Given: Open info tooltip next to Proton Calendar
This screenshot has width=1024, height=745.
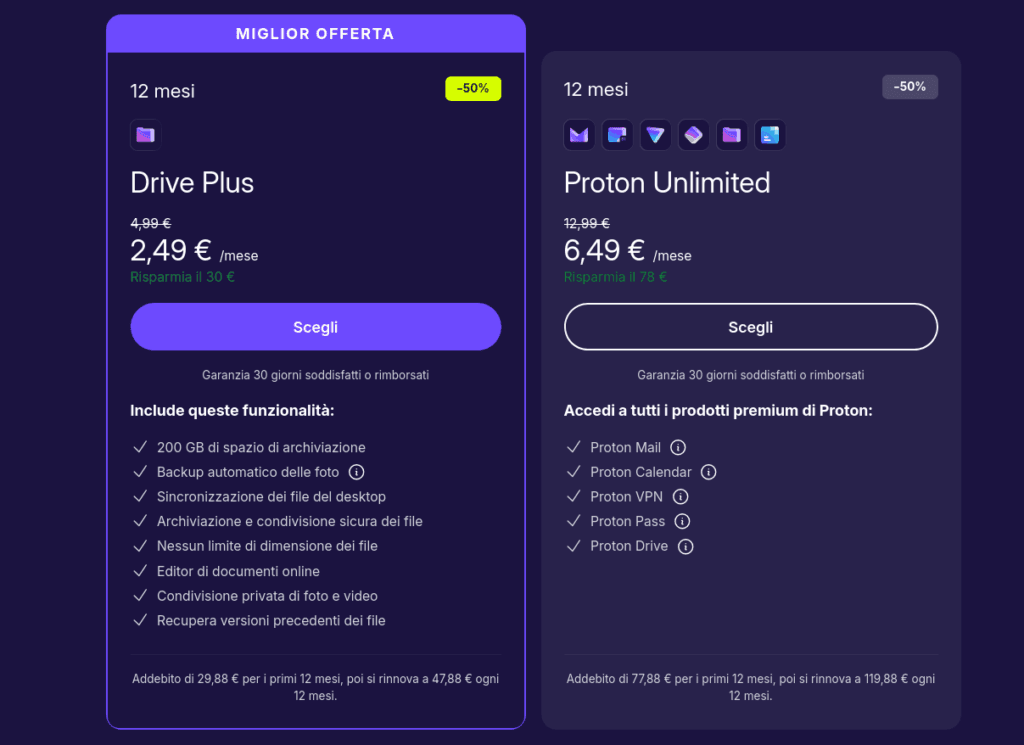Looking at the screenshot, I should pos(709,472).
